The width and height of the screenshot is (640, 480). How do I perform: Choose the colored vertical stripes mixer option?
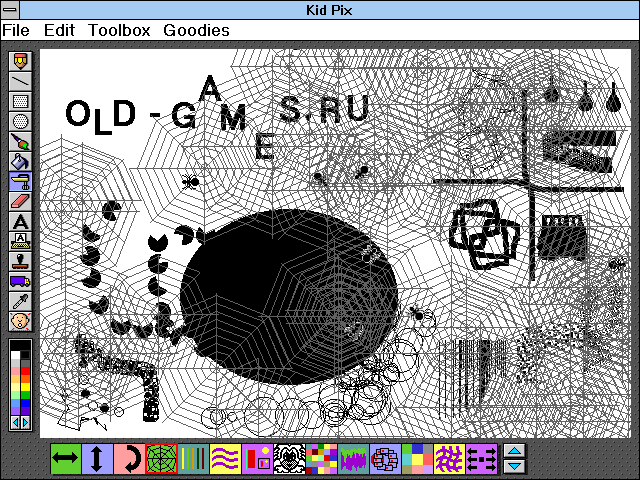pyautogui.click(x=193, y=459)
